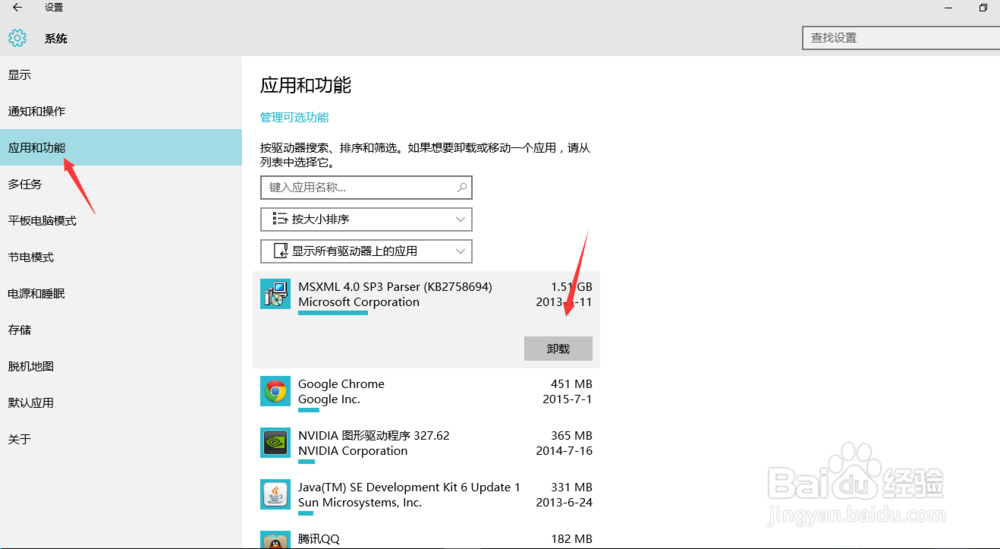Image resolution: width=1000 pixels, height=549 pixels.
Task: Open the 按大小排序 sort dropdown
Action: pos(366,219)
